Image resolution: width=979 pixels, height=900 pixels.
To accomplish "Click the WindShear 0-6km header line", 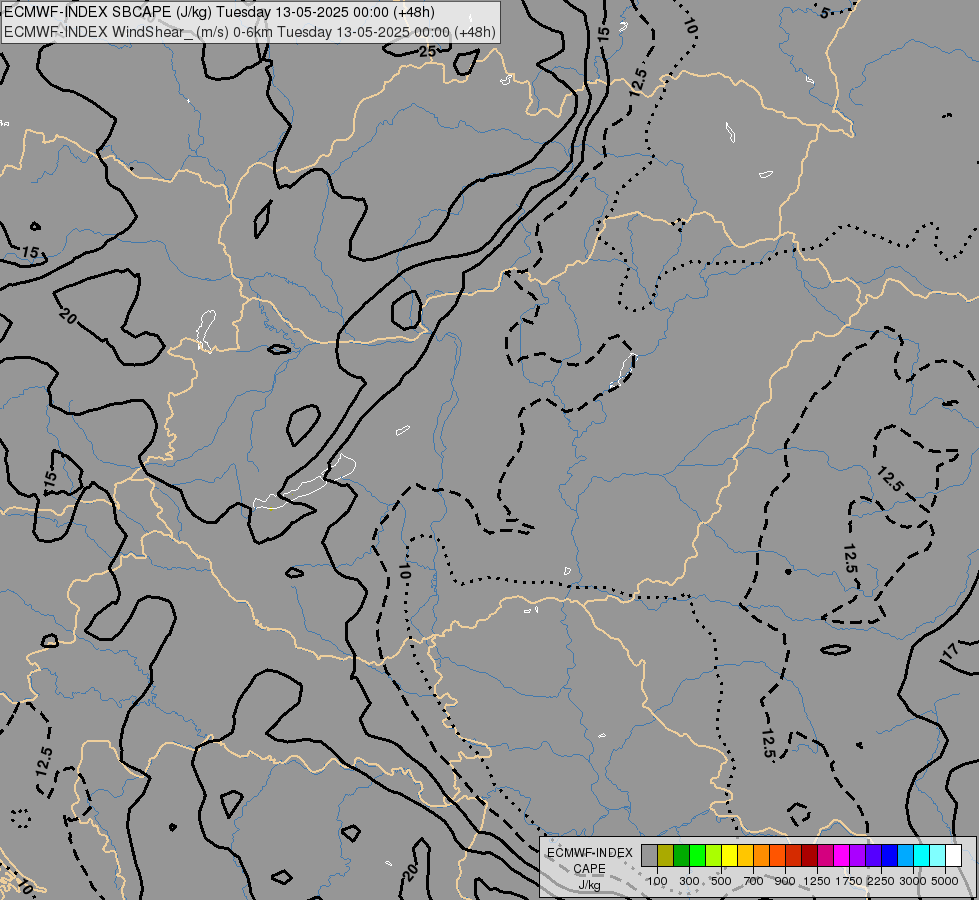I will click(250, 31).
